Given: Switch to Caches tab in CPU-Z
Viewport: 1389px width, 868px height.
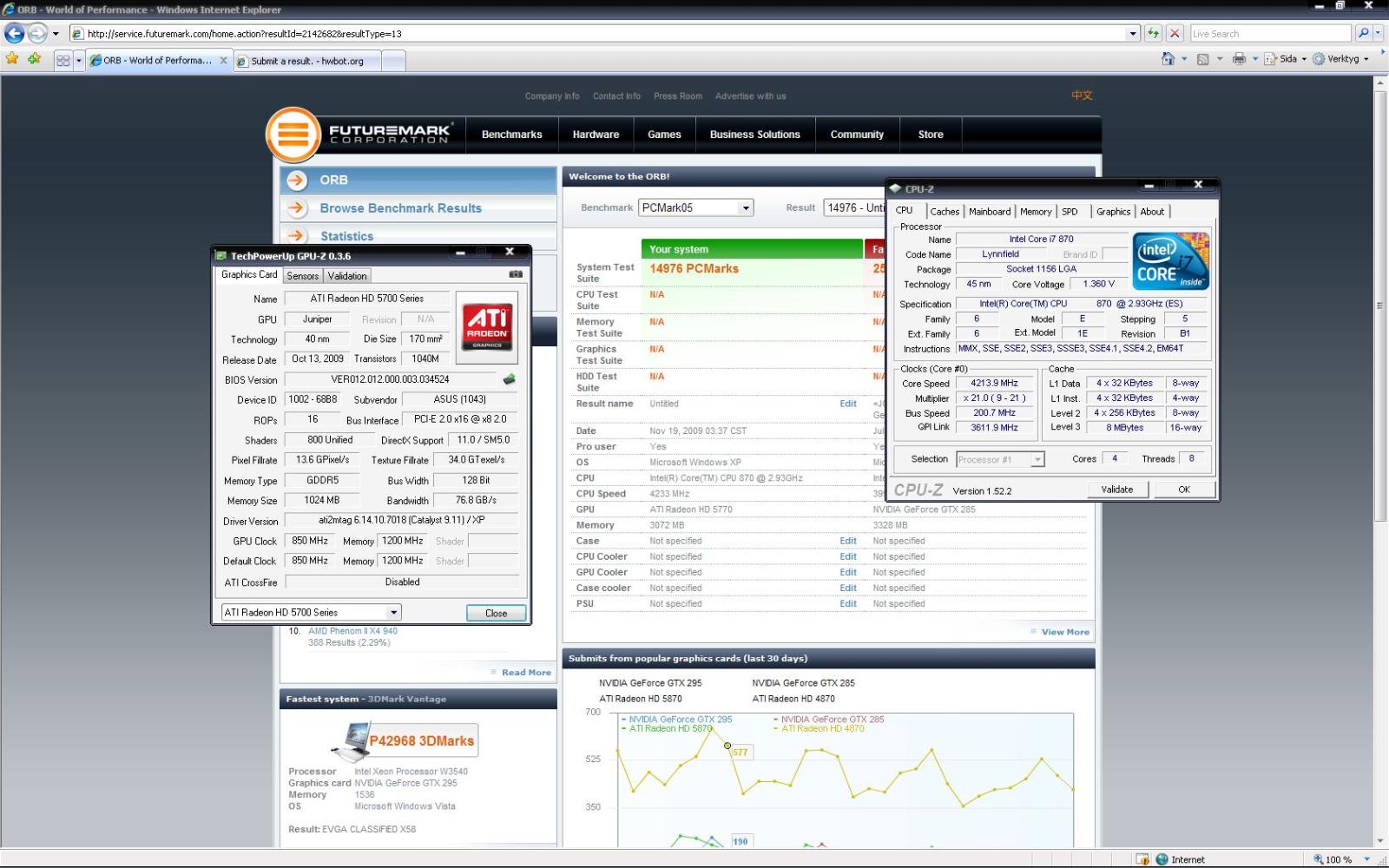Looking at the screenshot, I should tap(945, 212).
